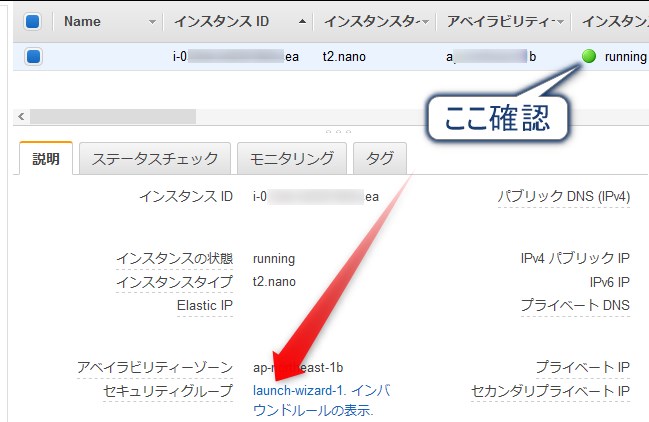Toggle the select-all checkbox in header

(x=32, y=21)
